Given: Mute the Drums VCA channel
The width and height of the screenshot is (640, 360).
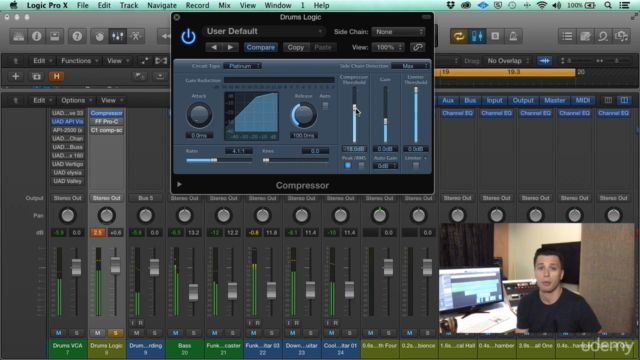Looking at the screenshot, I should pos(58,333).
